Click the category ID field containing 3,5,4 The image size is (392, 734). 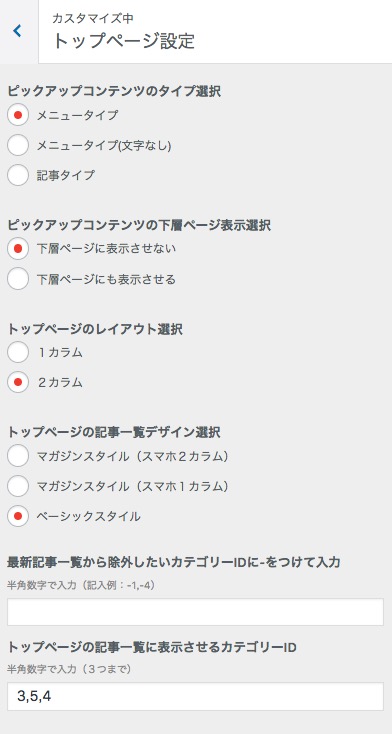(195, 696)
